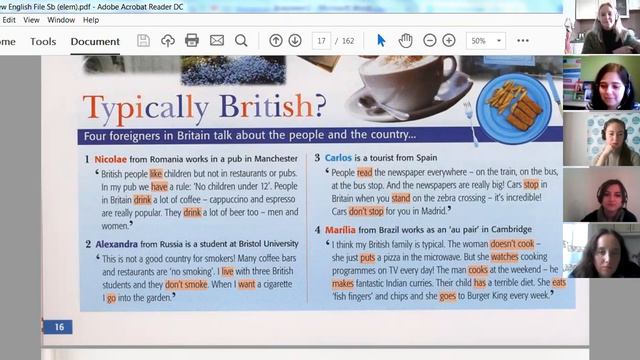Click the 'Four foreigners in Britain' banner text
640x360 pixels.
[x=250, y=135]
